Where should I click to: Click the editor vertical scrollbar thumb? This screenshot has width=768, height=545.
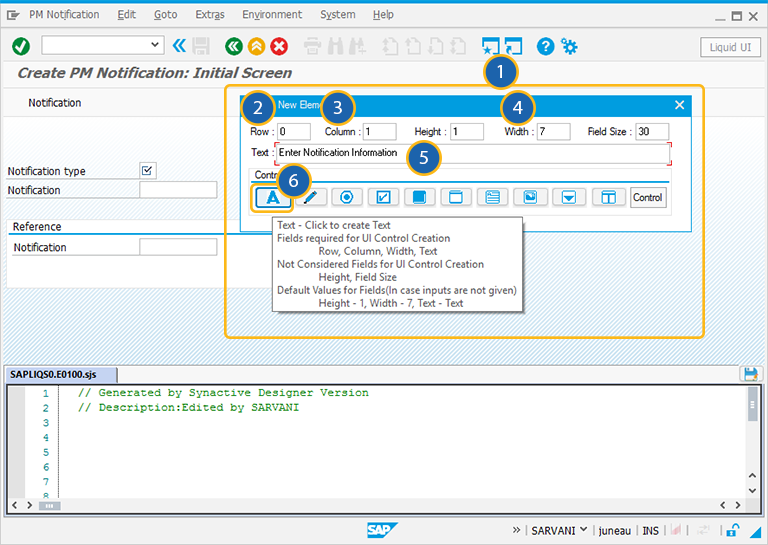tap(752, 404)
